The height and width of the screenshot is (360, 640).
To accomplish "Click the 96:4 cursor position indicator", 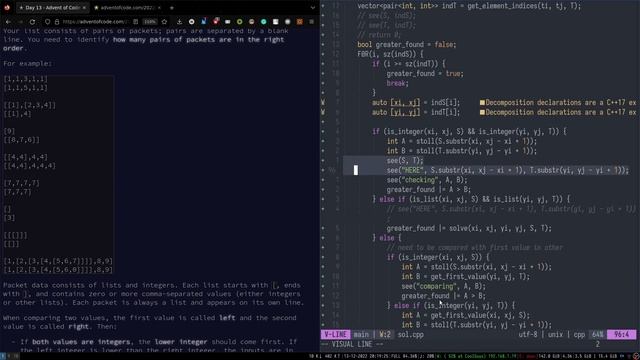I will (x=621, y=335).
